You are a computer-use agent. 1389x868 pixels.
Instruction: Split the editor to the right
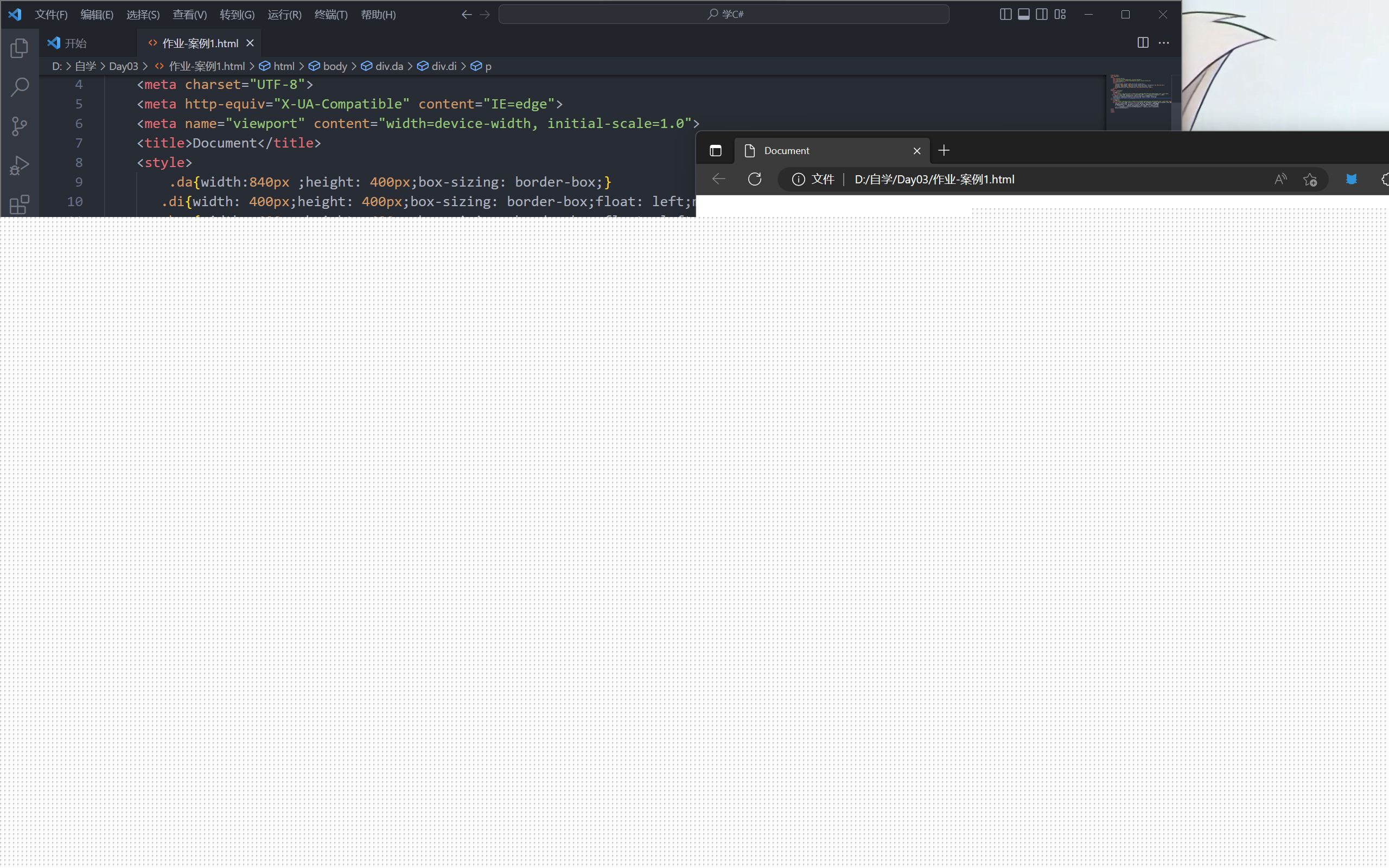(1143, 43)
